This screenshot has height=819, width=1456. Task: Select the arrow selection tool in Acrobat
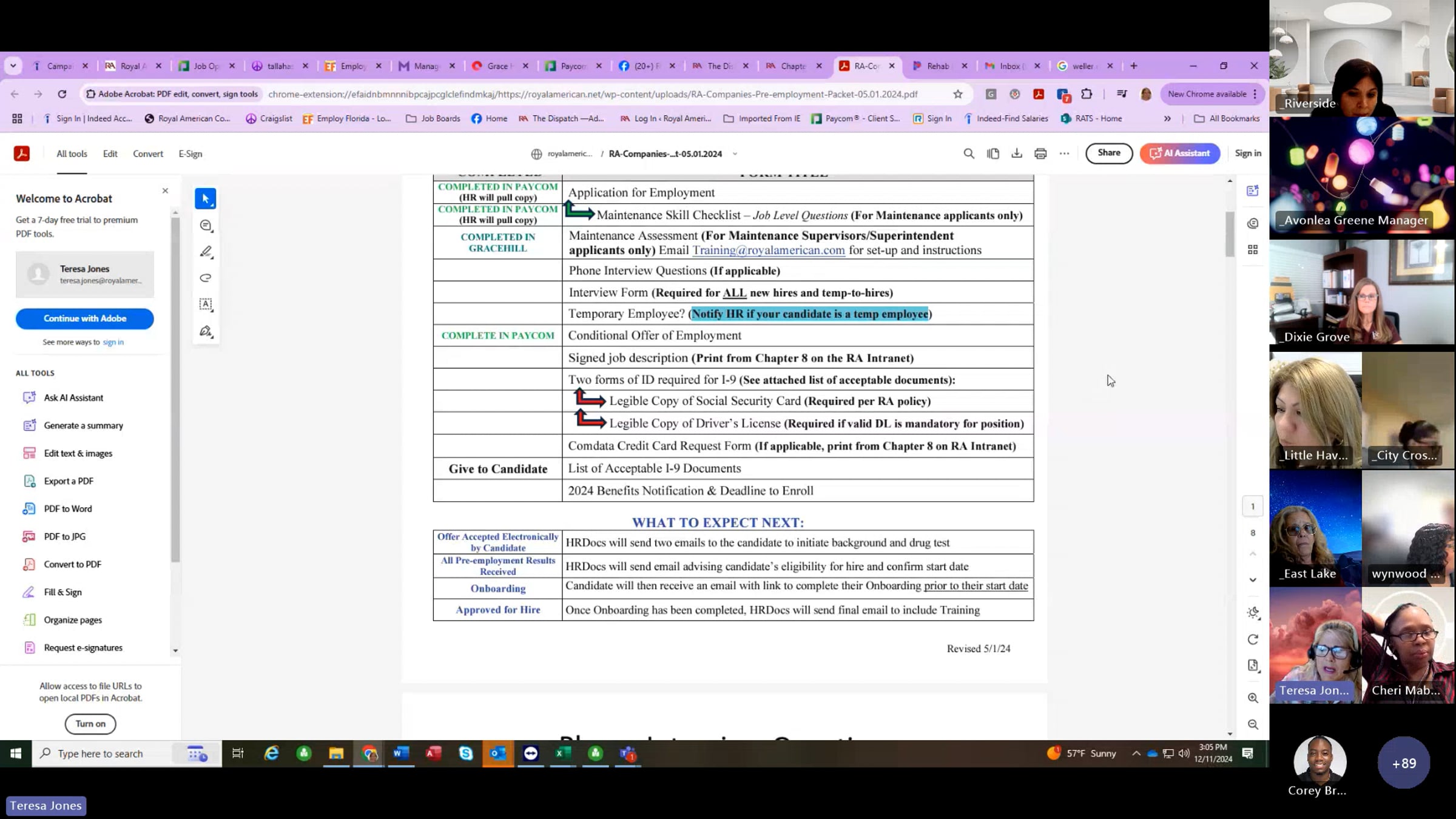pyautogui.click(x=206, y=198)
